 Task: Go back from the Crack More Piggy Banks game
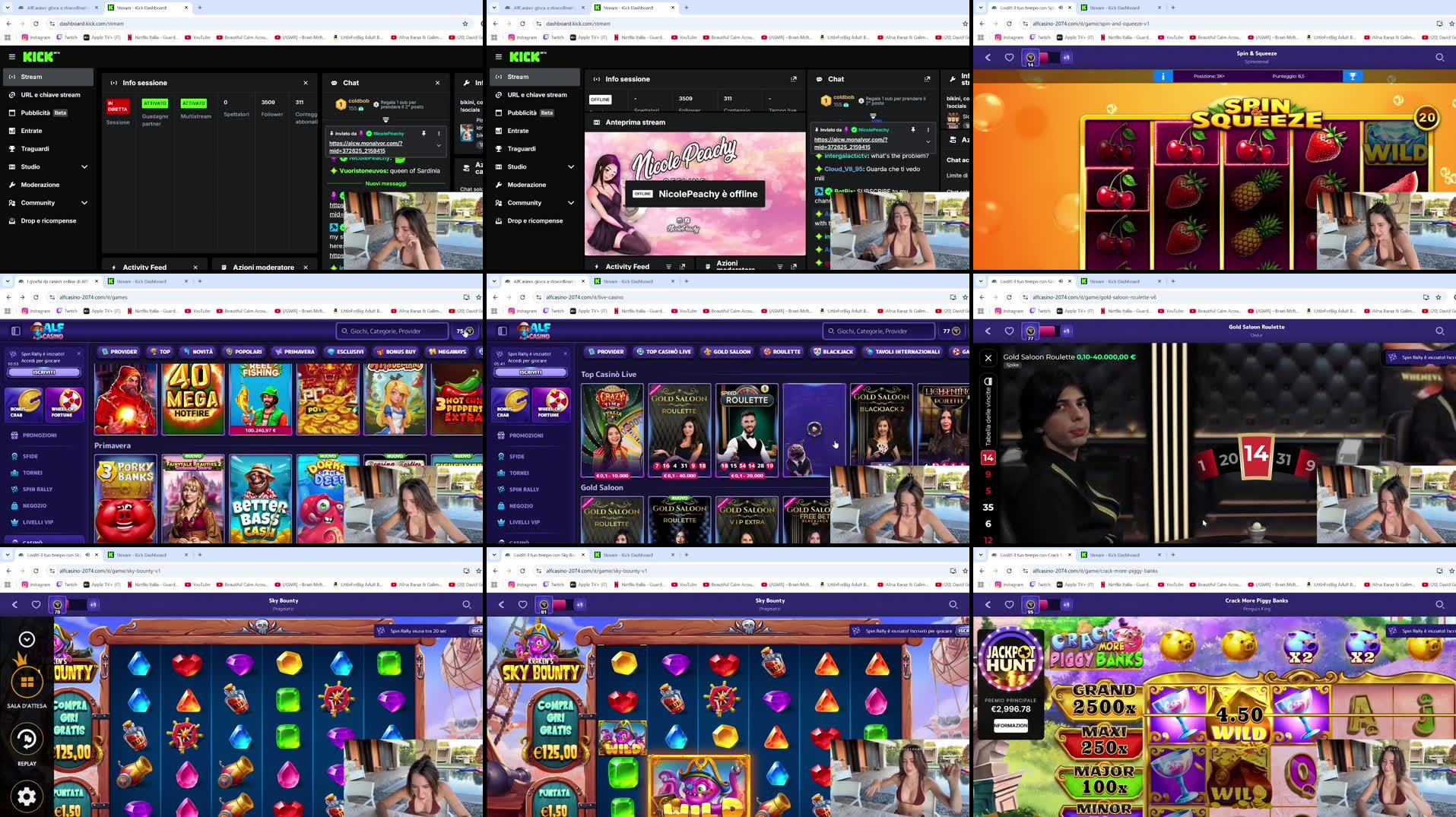988,604
